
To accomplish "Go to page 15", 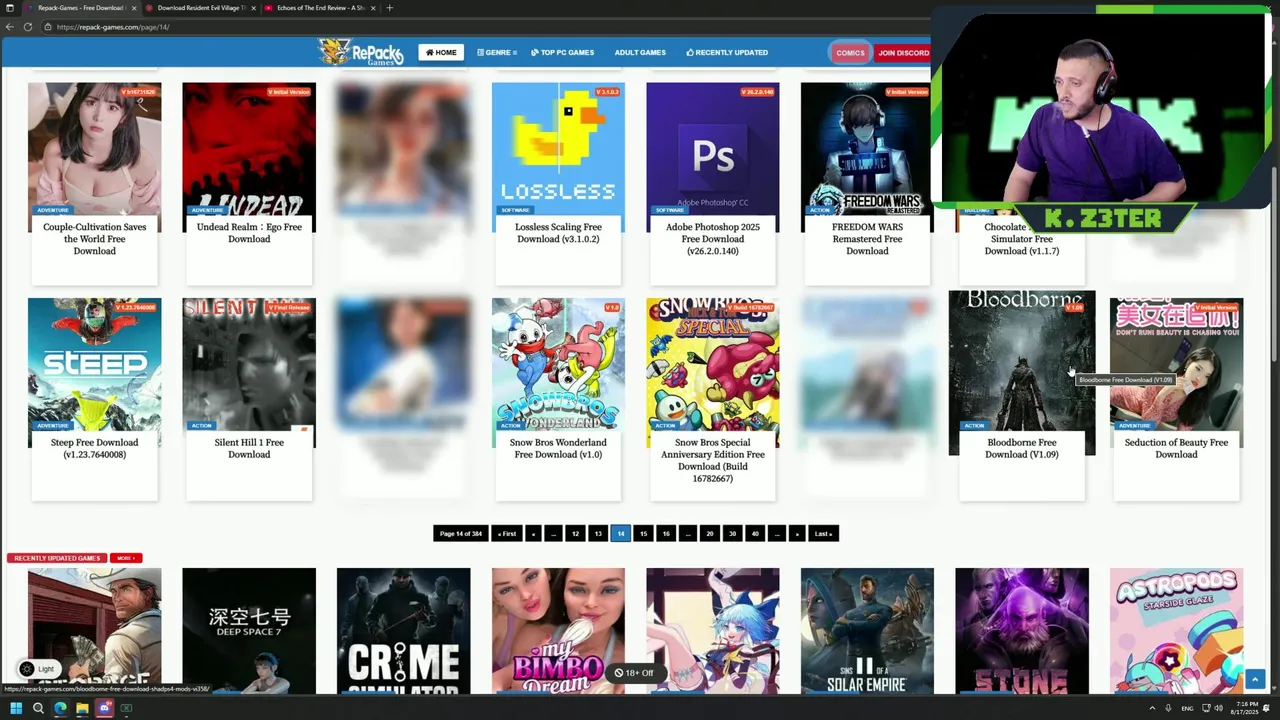I will pyautogui.click(x=643, y=533).
